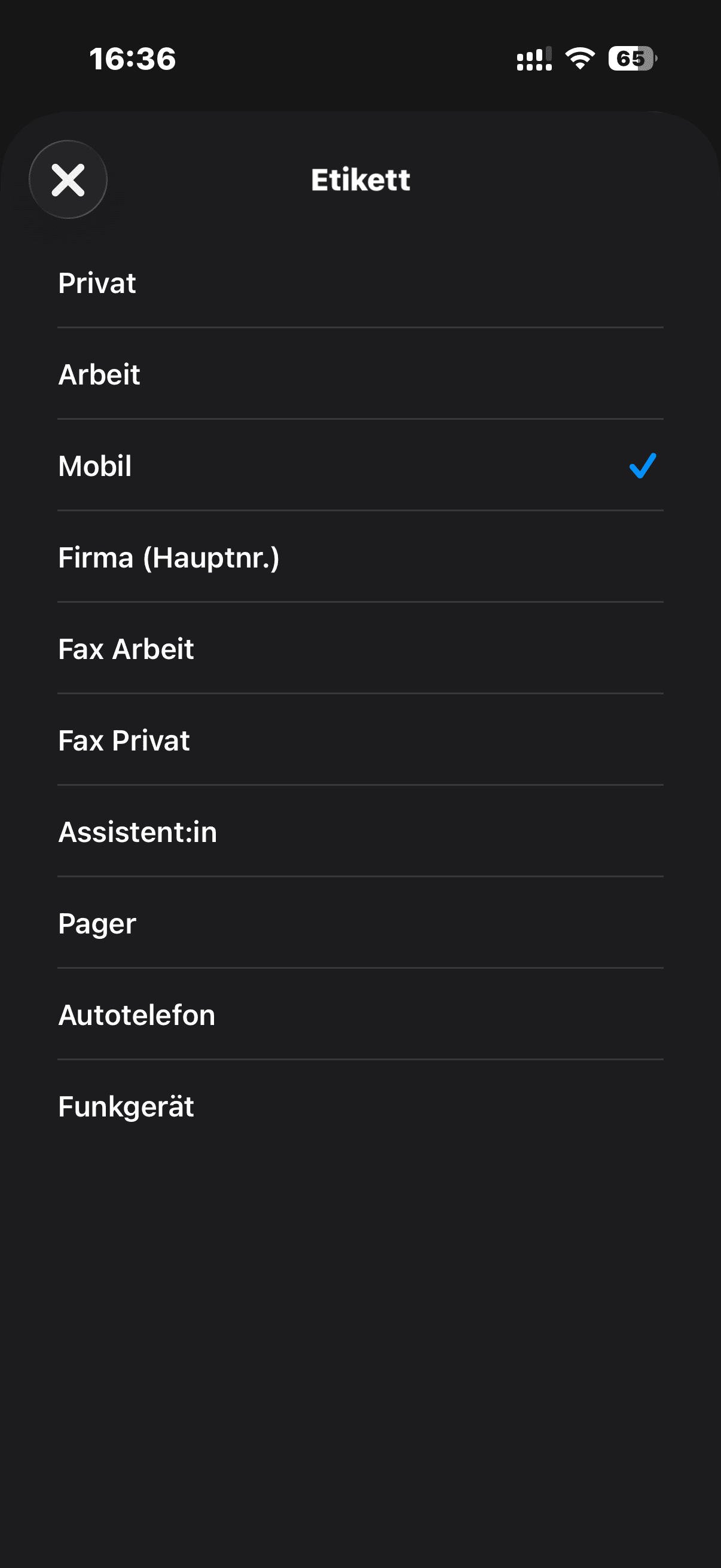Tap the cellular signal bars icon

(x=534, y=59)
